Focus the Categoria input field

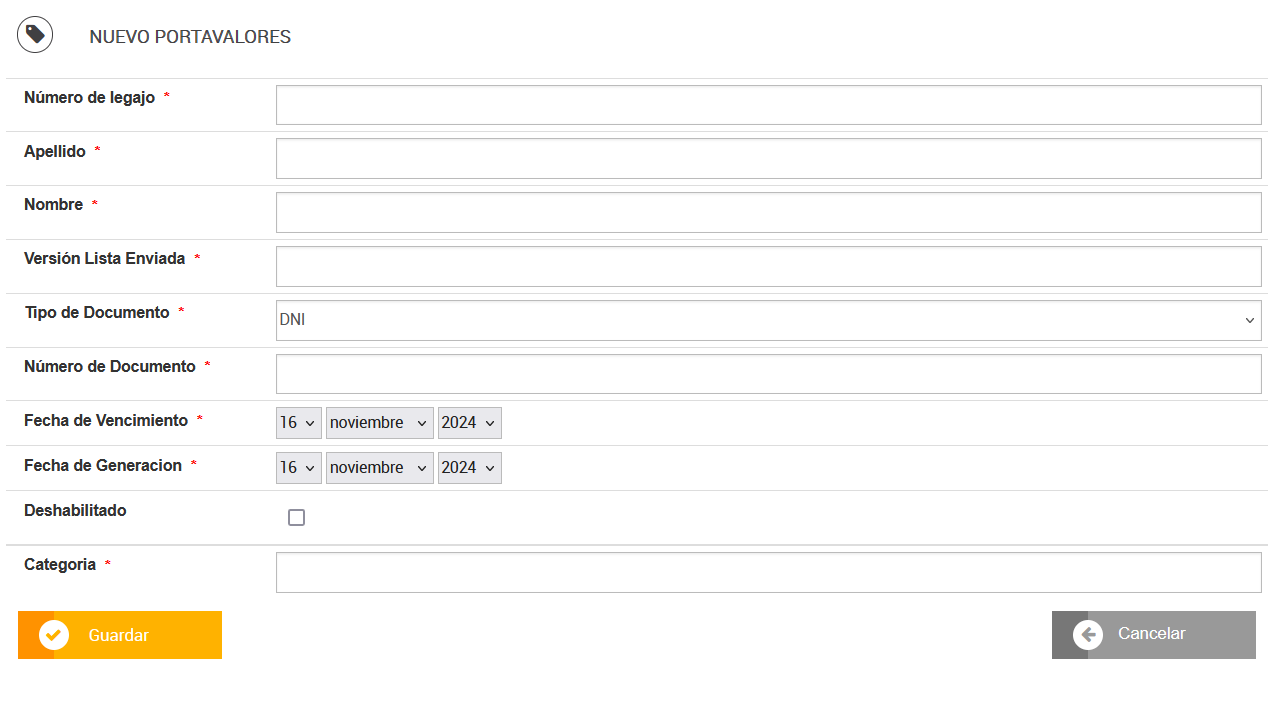[x=768, y=572]
